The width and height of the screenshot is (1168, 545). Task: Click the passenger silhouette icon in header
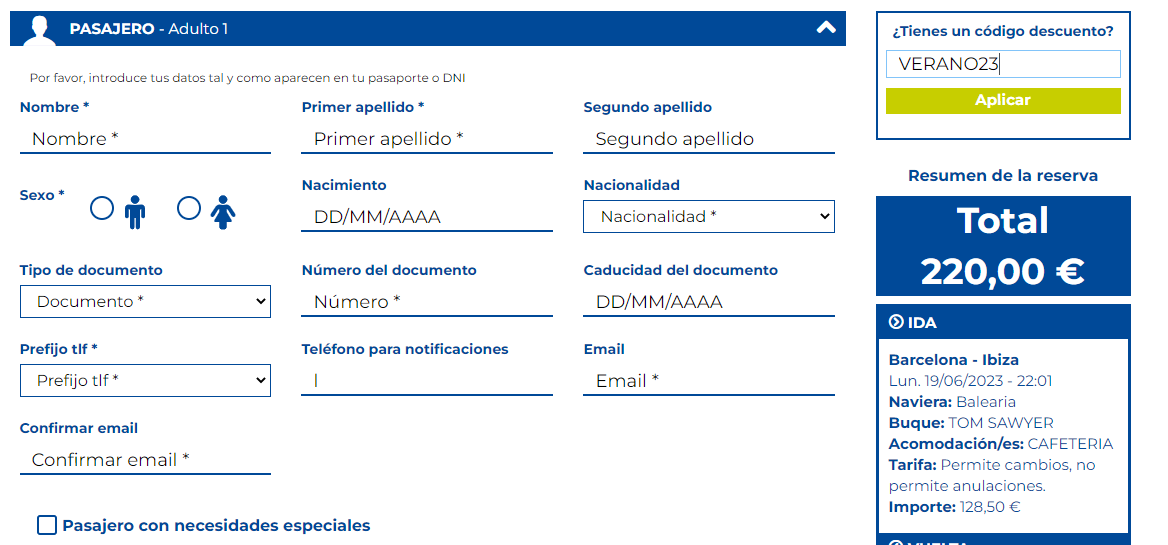click(x=39, y=29)
